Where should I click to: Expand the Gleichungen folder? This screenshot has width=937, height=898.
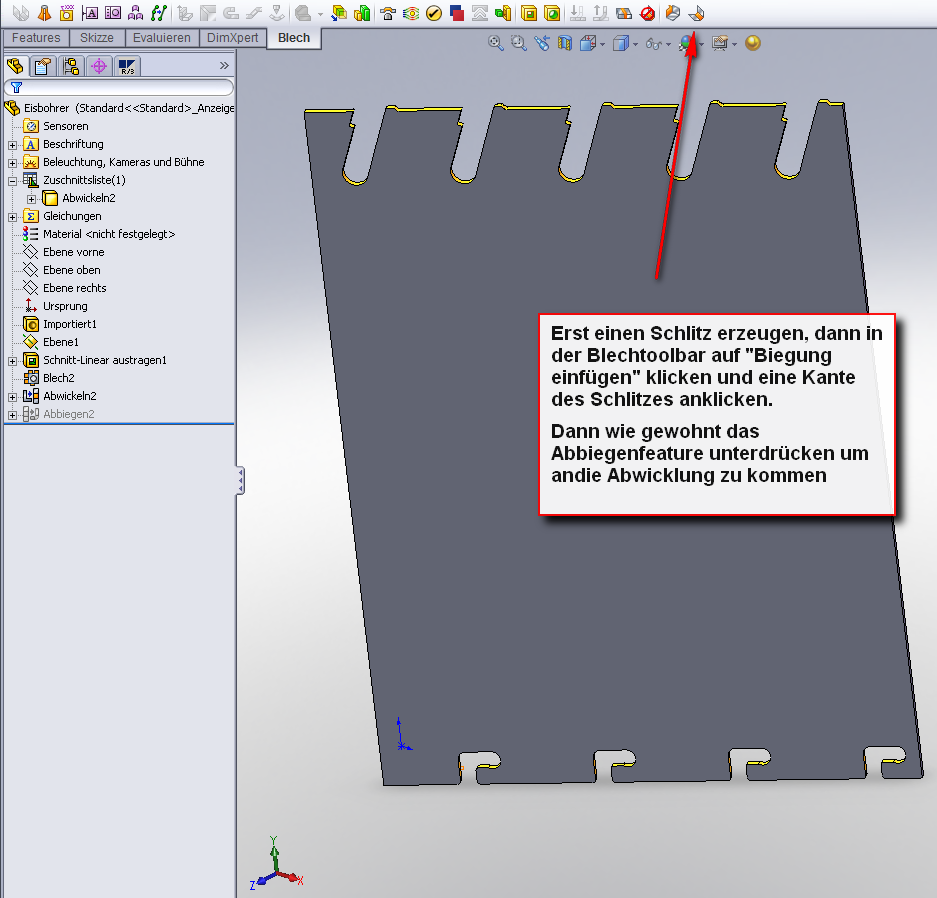click(x=12, y=216)
